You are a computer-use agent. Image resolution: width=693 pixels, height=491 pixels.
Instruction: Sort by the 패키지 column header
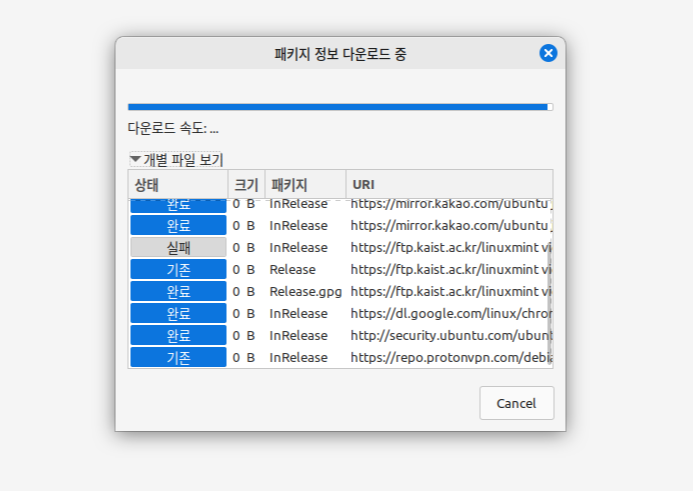[x=305, y=185]
